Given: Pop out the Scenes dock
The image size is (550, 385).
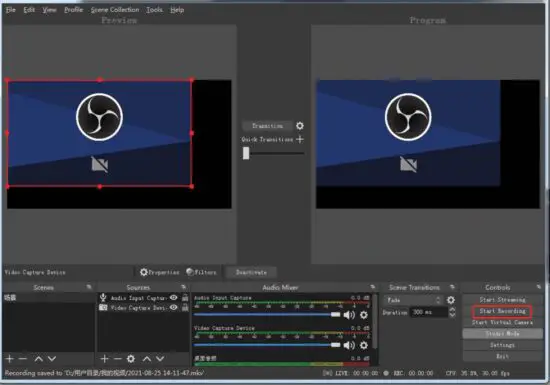Looking at the screenshot, I should 89,287.
